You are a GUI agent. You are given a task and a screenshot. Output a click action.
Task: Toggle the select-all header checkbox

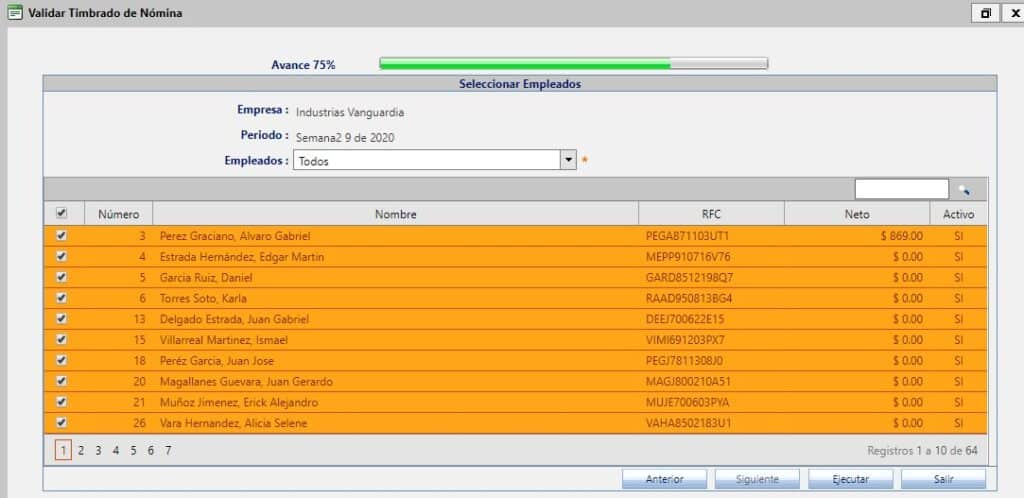[62, 213]
